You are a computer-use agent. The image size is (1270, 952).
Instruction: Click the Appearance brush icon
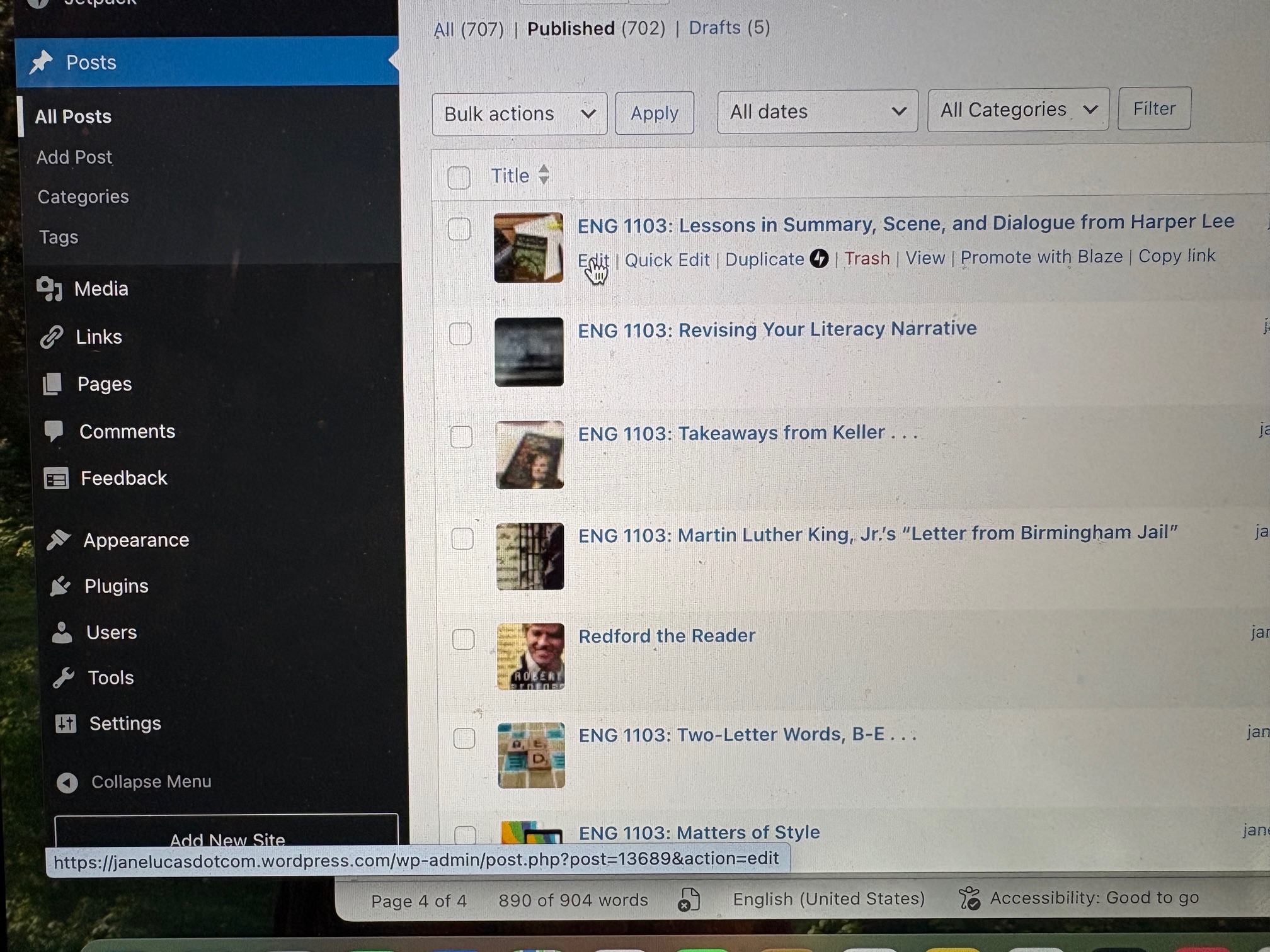(x=59, y=540)
